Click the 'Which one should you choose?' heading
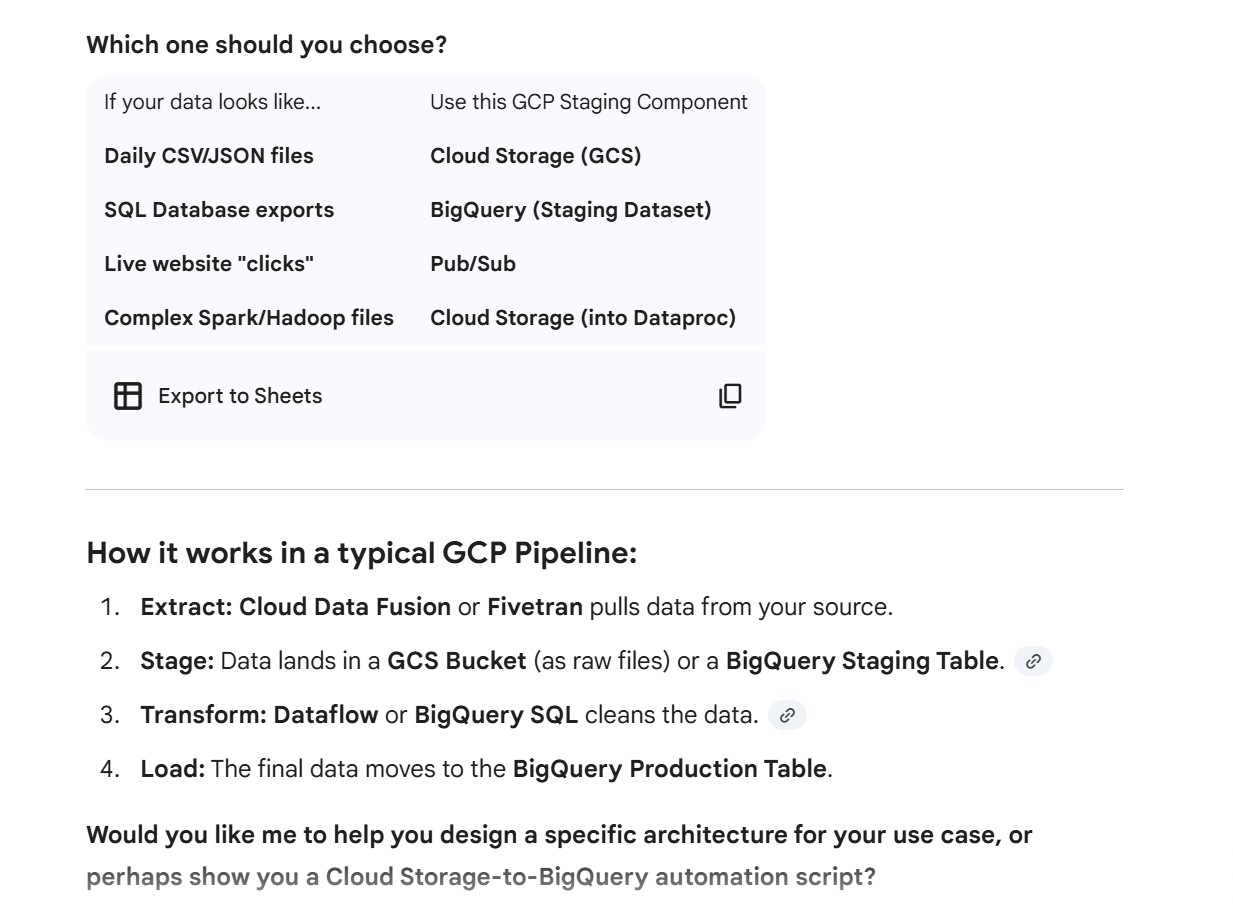The height and width of the screenshot is (917, 1233). coord(266,45)
